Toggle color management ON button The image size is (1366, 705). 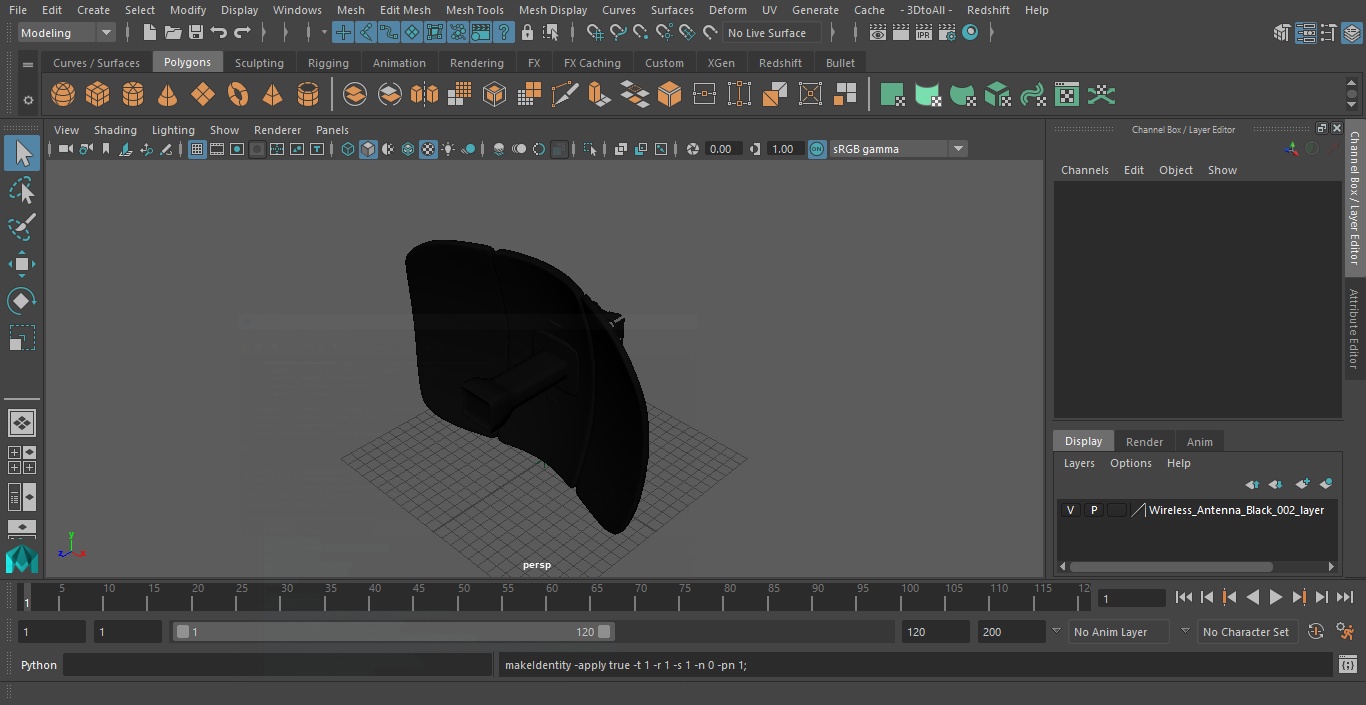[817, 149]
